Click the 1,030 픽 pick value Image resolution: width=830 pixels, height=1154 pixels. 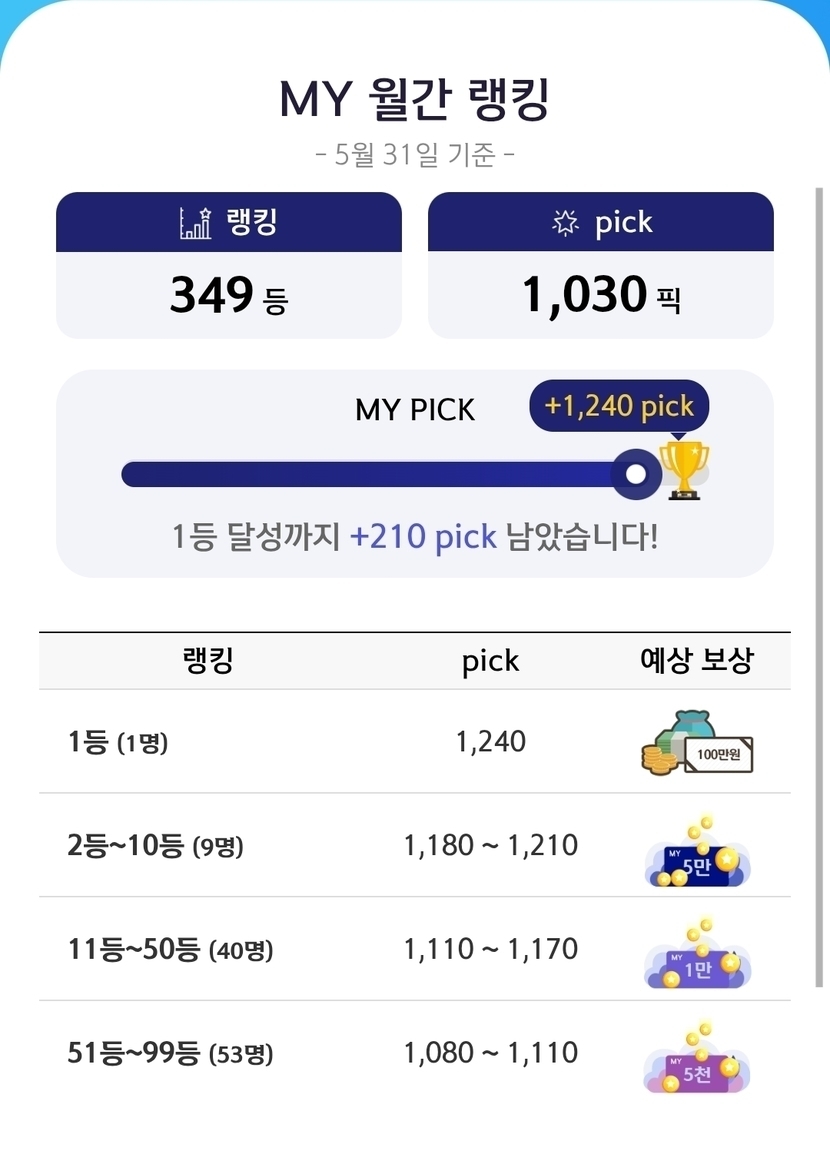600,296
